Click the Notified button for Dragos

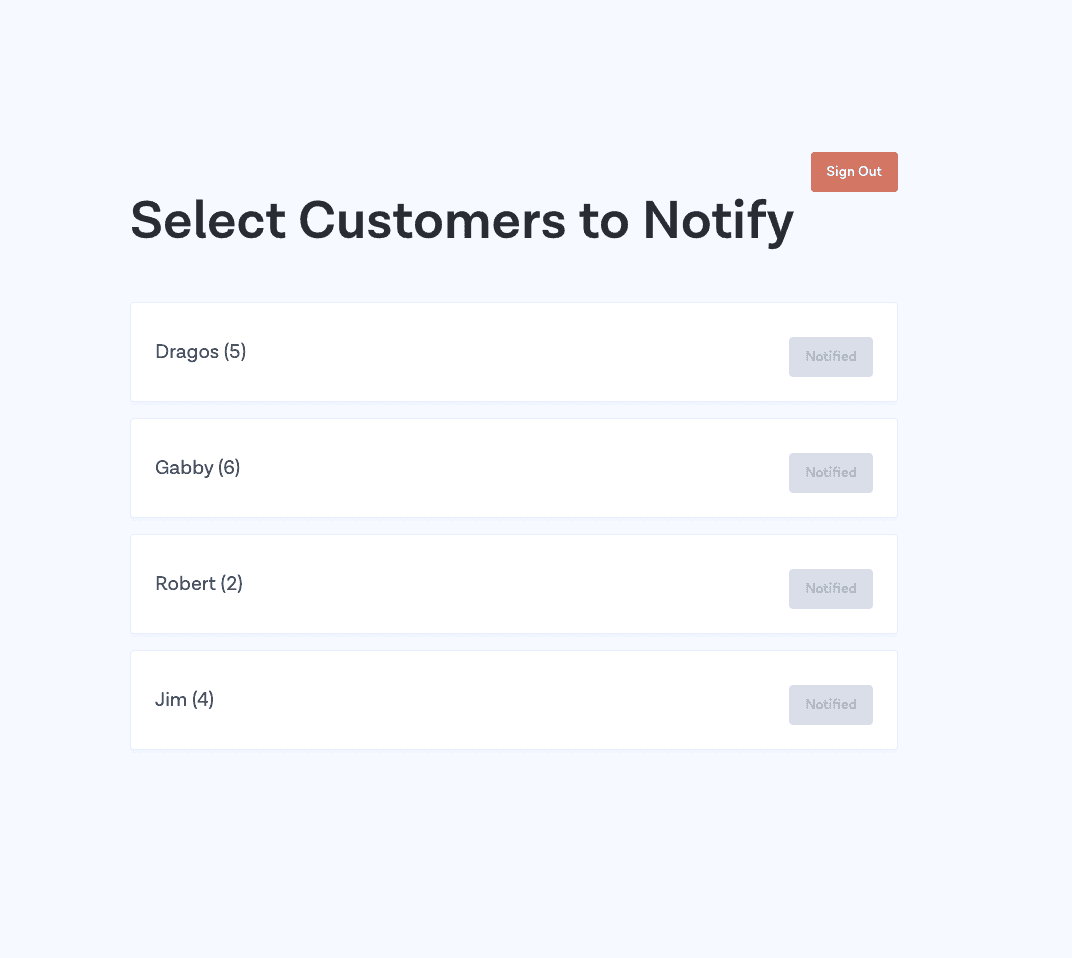pyautogui.click(x=831, y=356)
